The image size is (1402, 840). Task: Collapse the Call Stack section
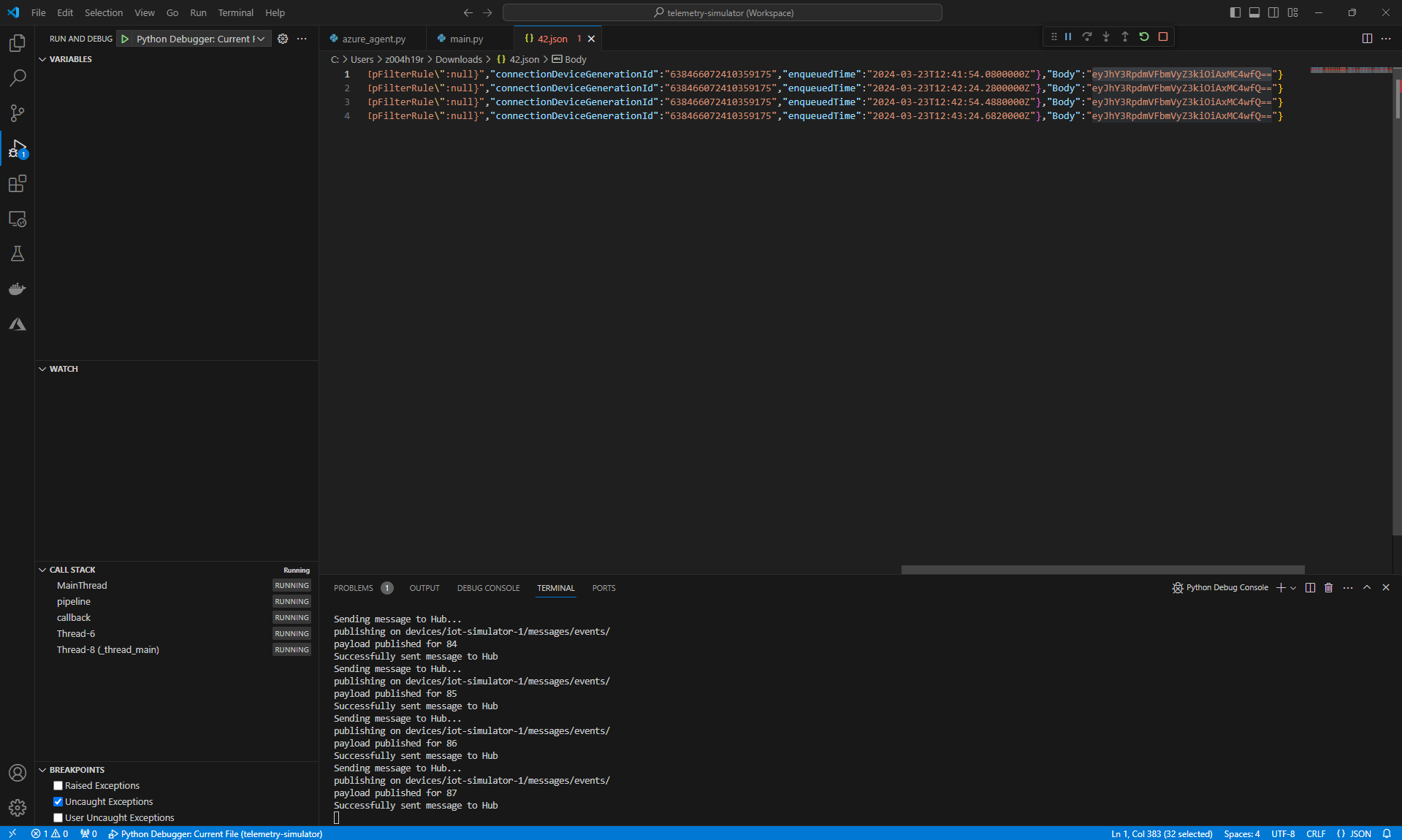(x=42, y=569)
